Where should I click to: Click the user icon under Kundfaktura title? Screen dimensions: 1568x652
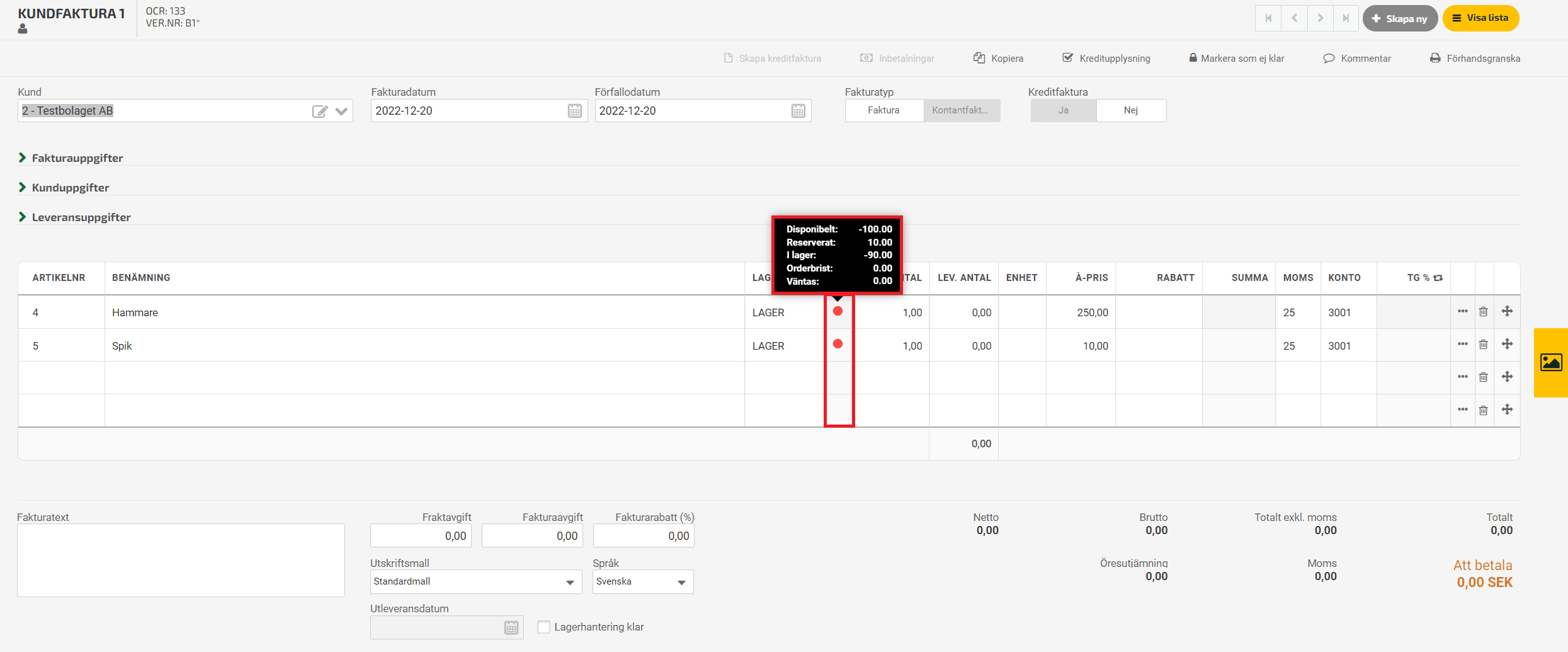[x=23, y=29]
